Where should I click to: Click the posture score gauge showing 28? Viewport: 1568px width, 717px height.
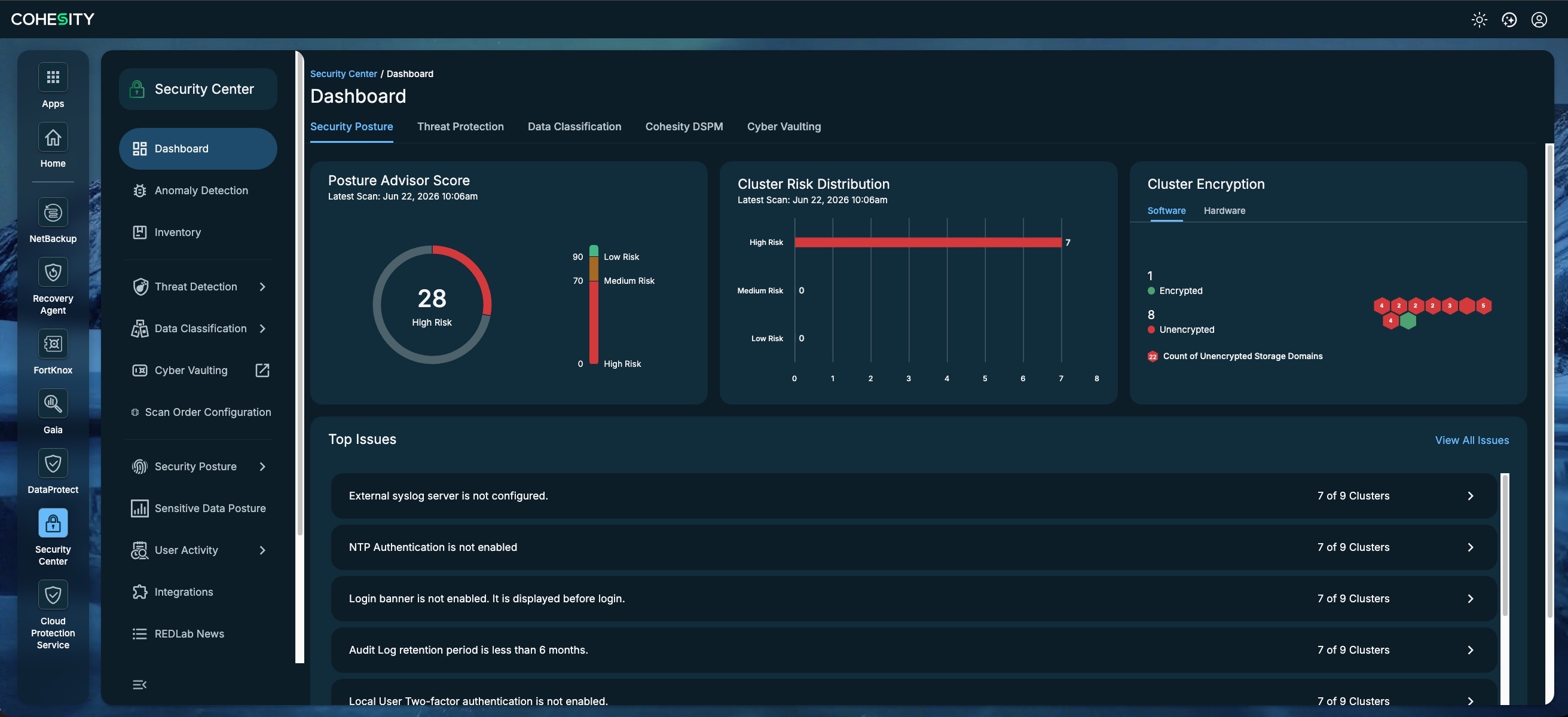[x=432, y=304]
